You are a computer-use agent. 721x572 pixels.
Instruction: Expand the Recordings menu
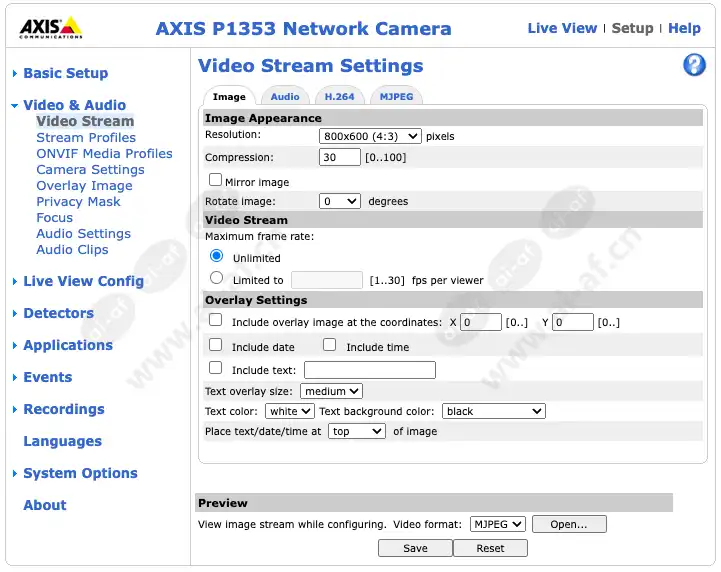[x=15, y=409]
